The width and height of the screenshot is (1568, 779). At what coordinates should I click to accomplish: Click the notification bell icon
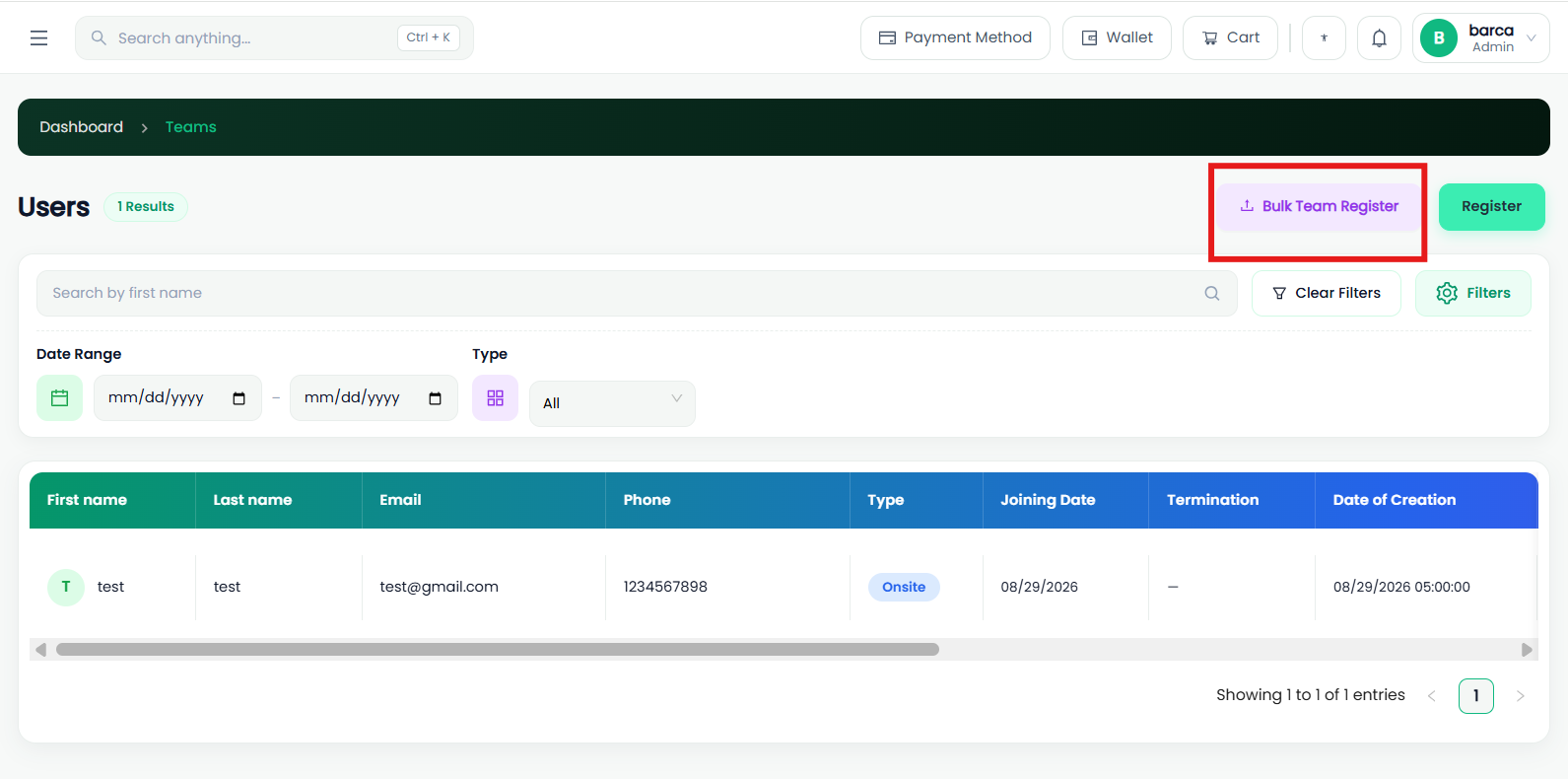click(1379, 37)
